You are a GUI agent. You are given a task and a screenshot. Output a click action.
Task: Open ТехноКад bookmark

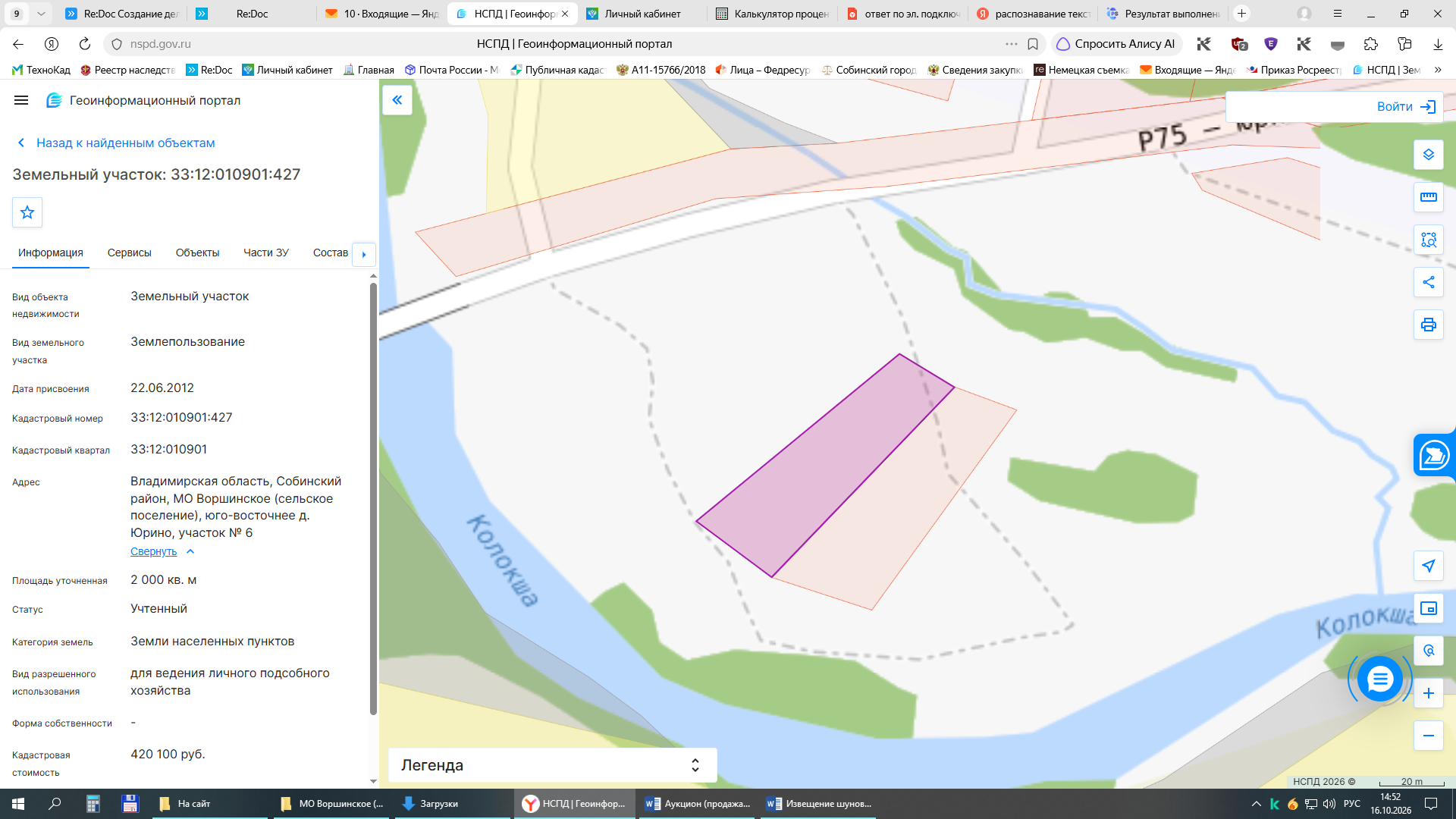point(41,70)
